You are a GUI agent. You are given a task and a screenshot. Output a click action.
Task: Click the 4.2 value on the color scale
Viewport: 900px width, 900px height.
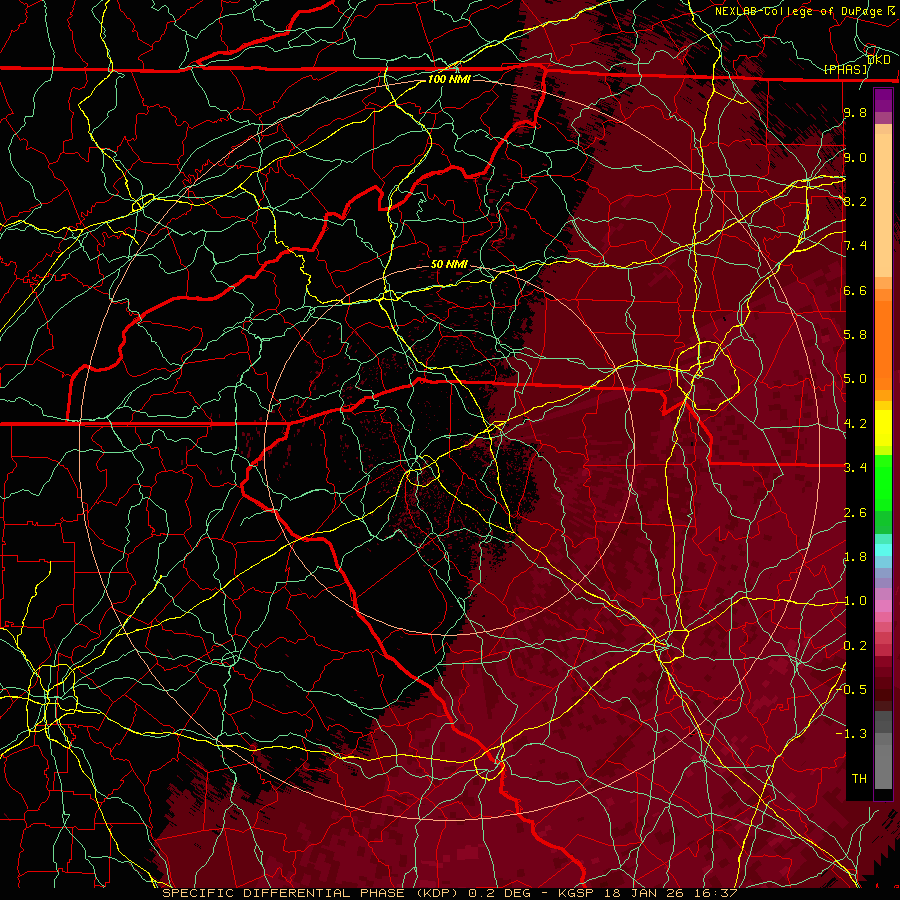855,424
